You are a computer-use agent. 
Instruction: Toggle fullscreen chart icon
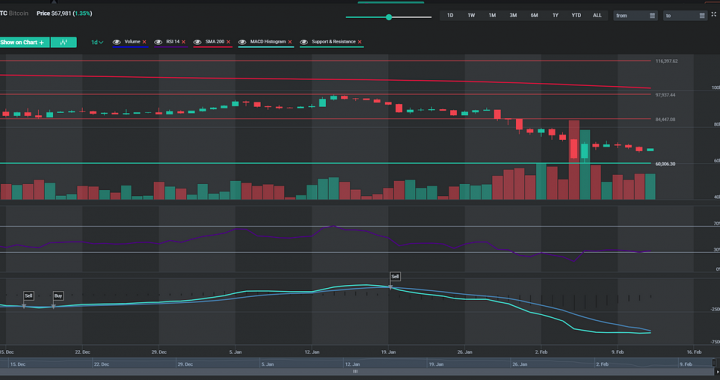714,15
